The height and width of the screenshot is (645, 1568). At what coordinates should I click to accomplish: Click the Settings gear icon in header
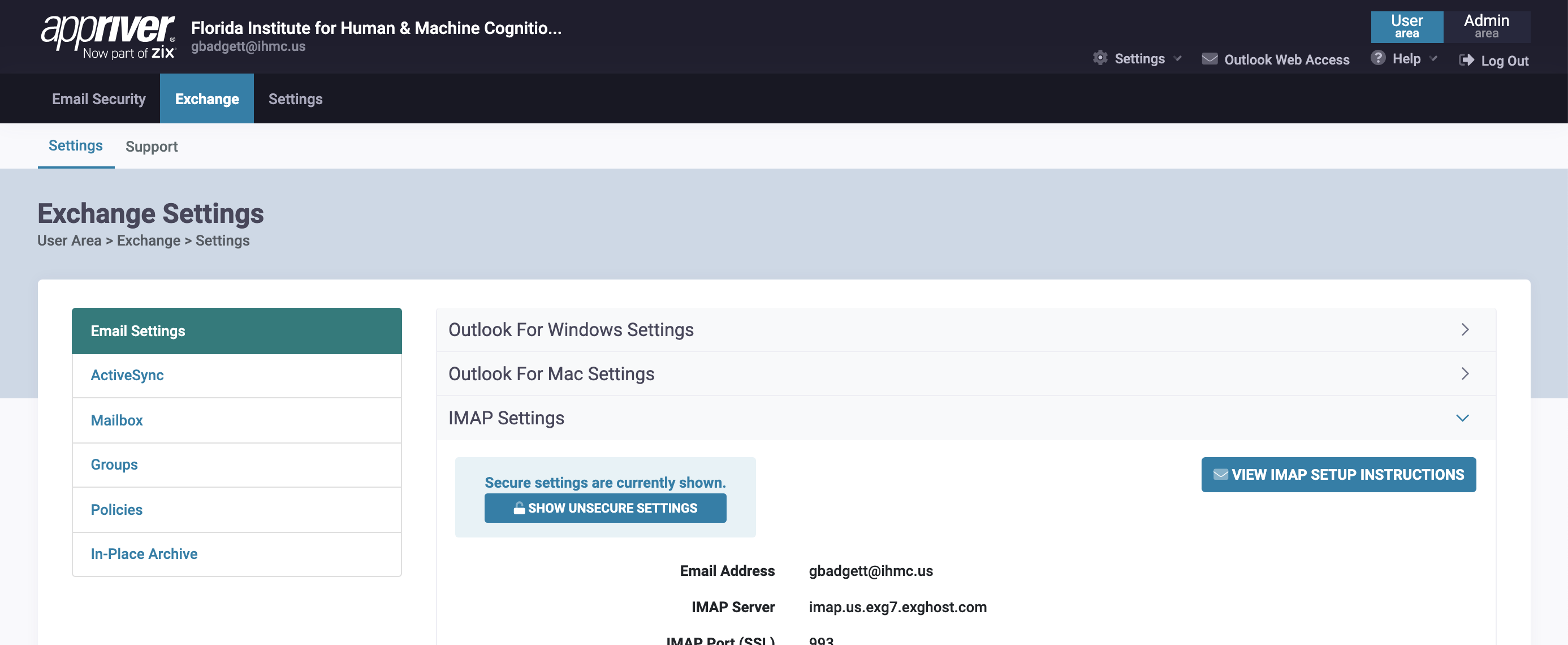(1100, 58)
